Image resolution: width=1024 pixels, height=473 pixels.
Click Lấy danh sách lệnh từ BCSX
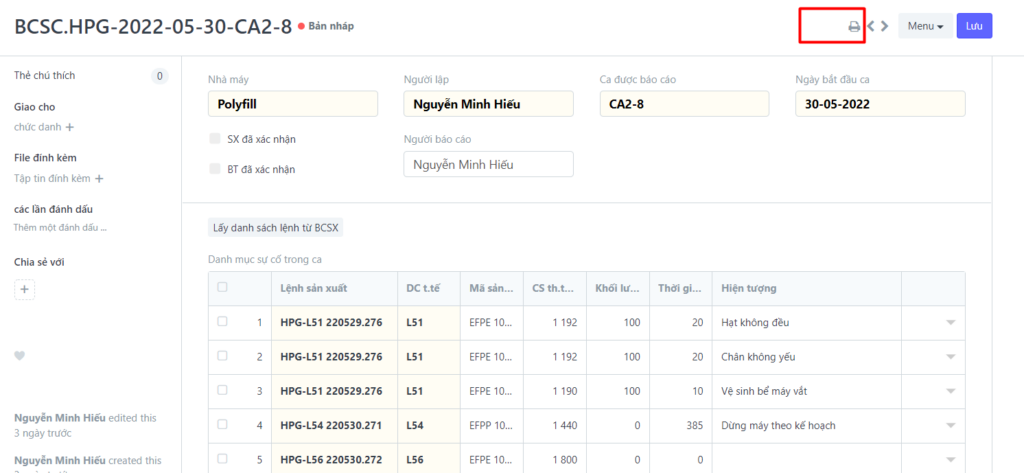(x=275, y=227)
